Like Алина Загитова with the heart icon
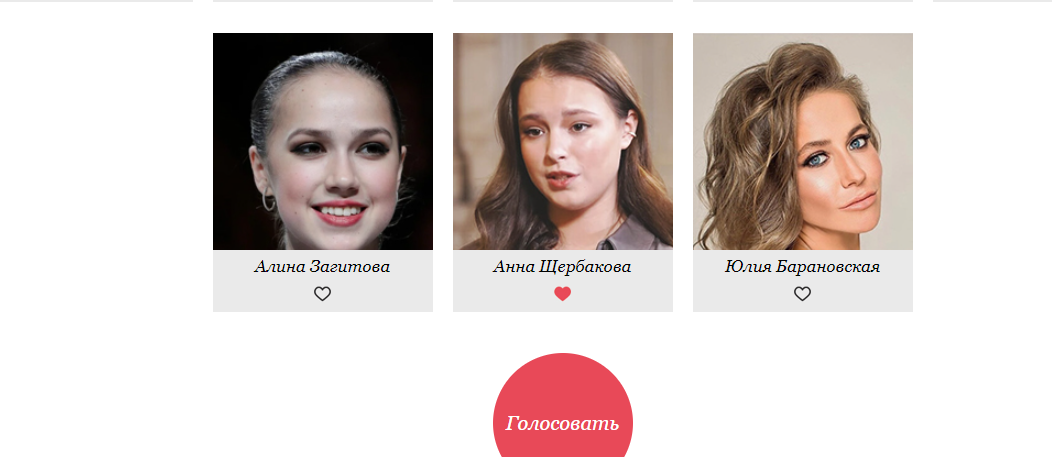 (323, 294)
